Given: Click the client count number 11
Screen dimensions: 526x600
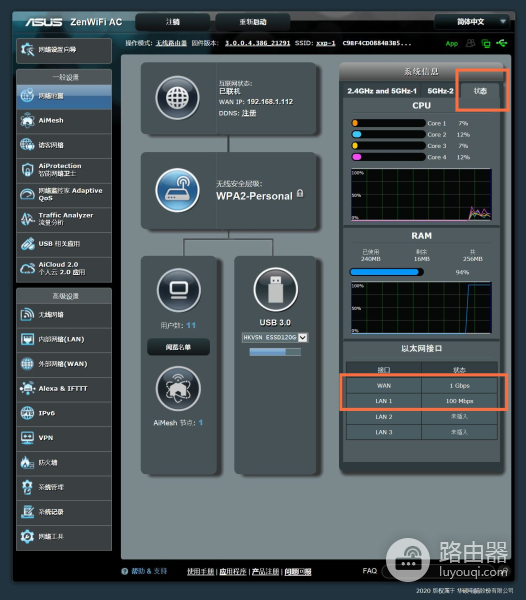Looking at the screenshot, I should coord(191,326).
